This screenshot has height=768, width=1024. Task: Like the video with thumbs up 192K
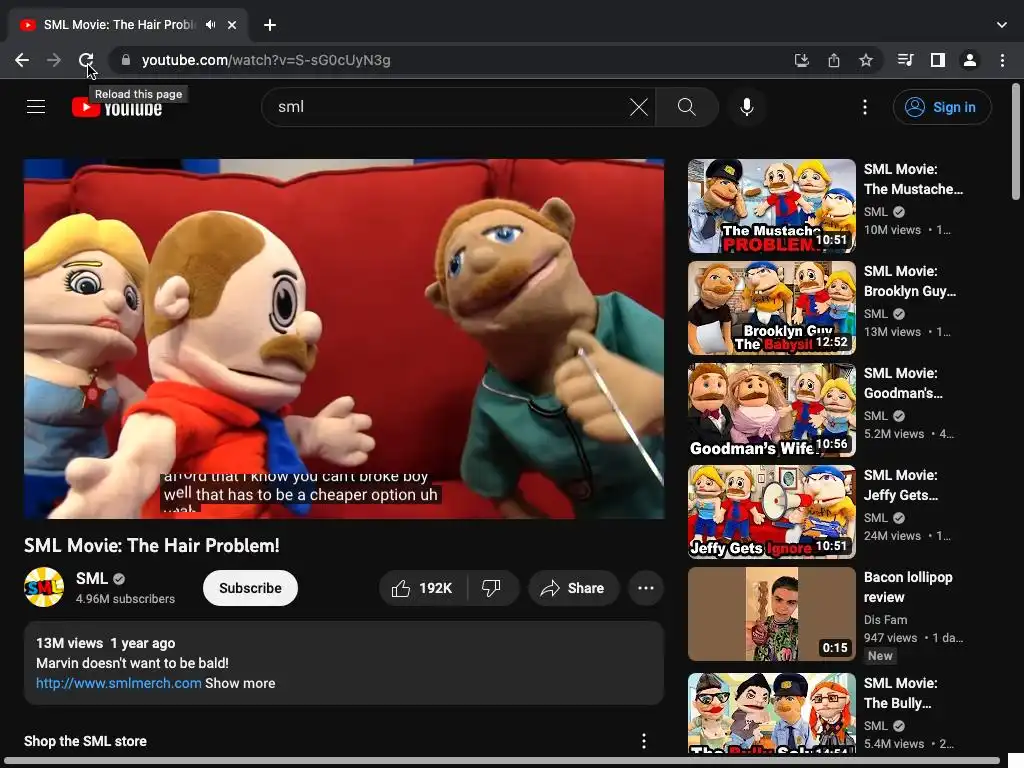pos(423,588)
